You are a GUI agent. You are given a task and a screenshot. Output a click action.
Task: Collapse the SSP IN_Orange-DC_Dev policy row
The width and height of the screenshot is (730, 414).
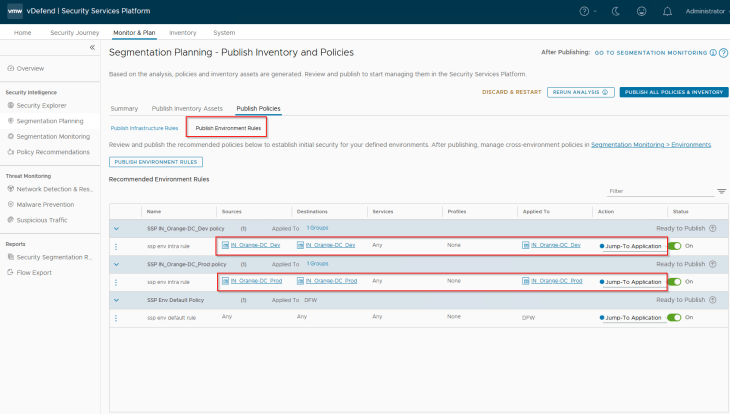pos(116,228)
